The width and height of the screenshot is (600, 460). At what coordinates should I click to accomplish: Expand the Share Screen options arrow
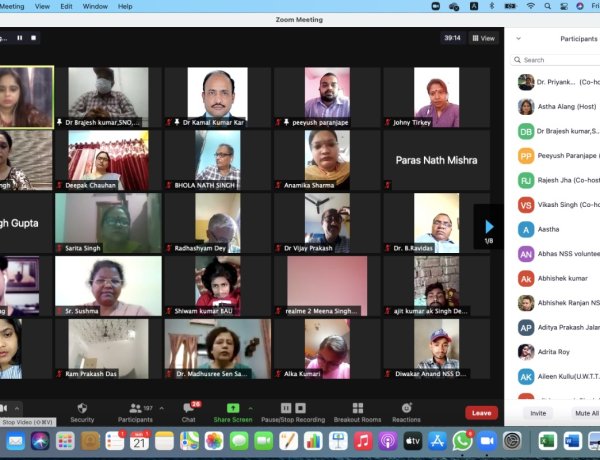pos(250,408)
